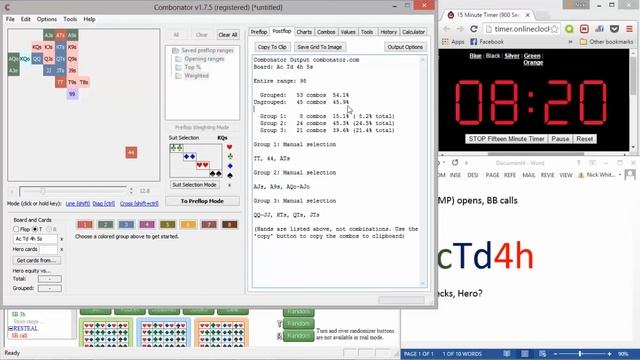
Task: Click the Output Options button
Action: pos(405,47)
